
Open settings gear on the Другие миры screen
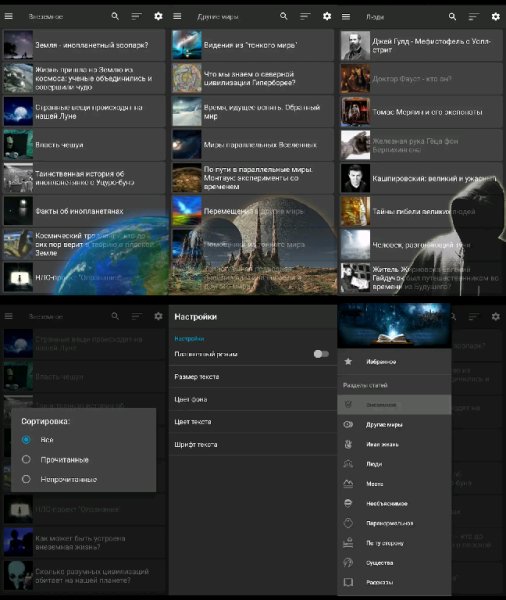tap(326, 16)
